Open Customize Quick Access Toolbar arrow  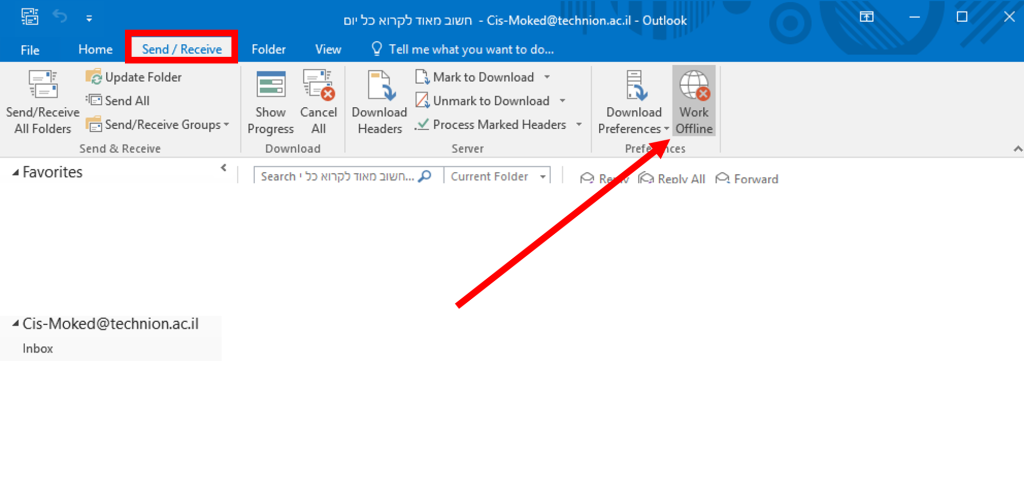tap(89, 18)
